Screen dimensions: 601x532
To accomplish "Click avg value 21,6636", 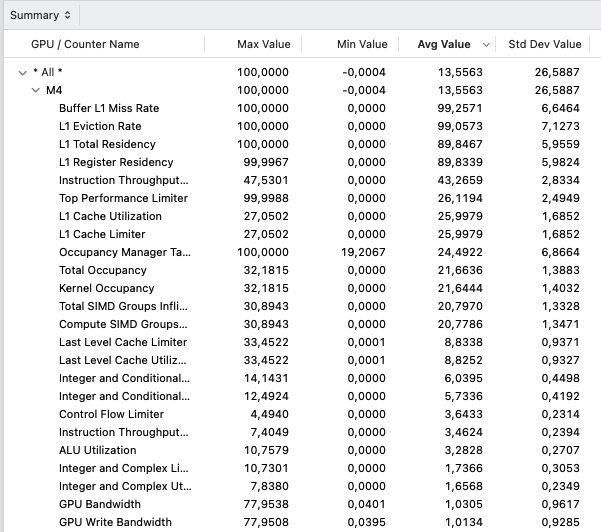I will [460, 271].
